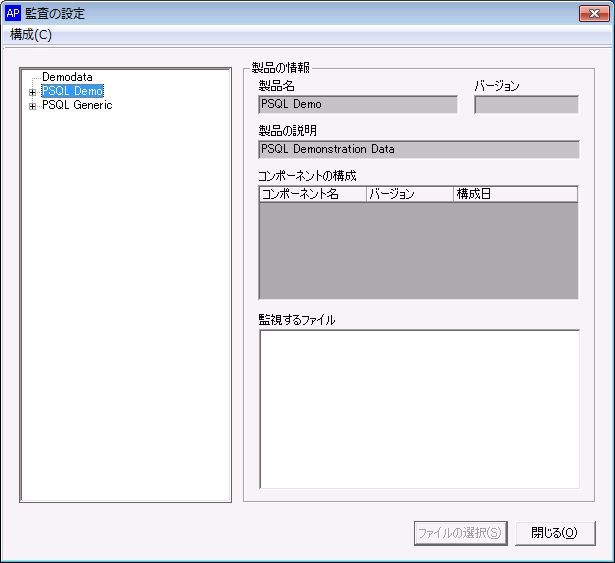Viewport: 615px width, 563px height.
Task: Click the 製品の説明 description field
Action: click(418, 149)
